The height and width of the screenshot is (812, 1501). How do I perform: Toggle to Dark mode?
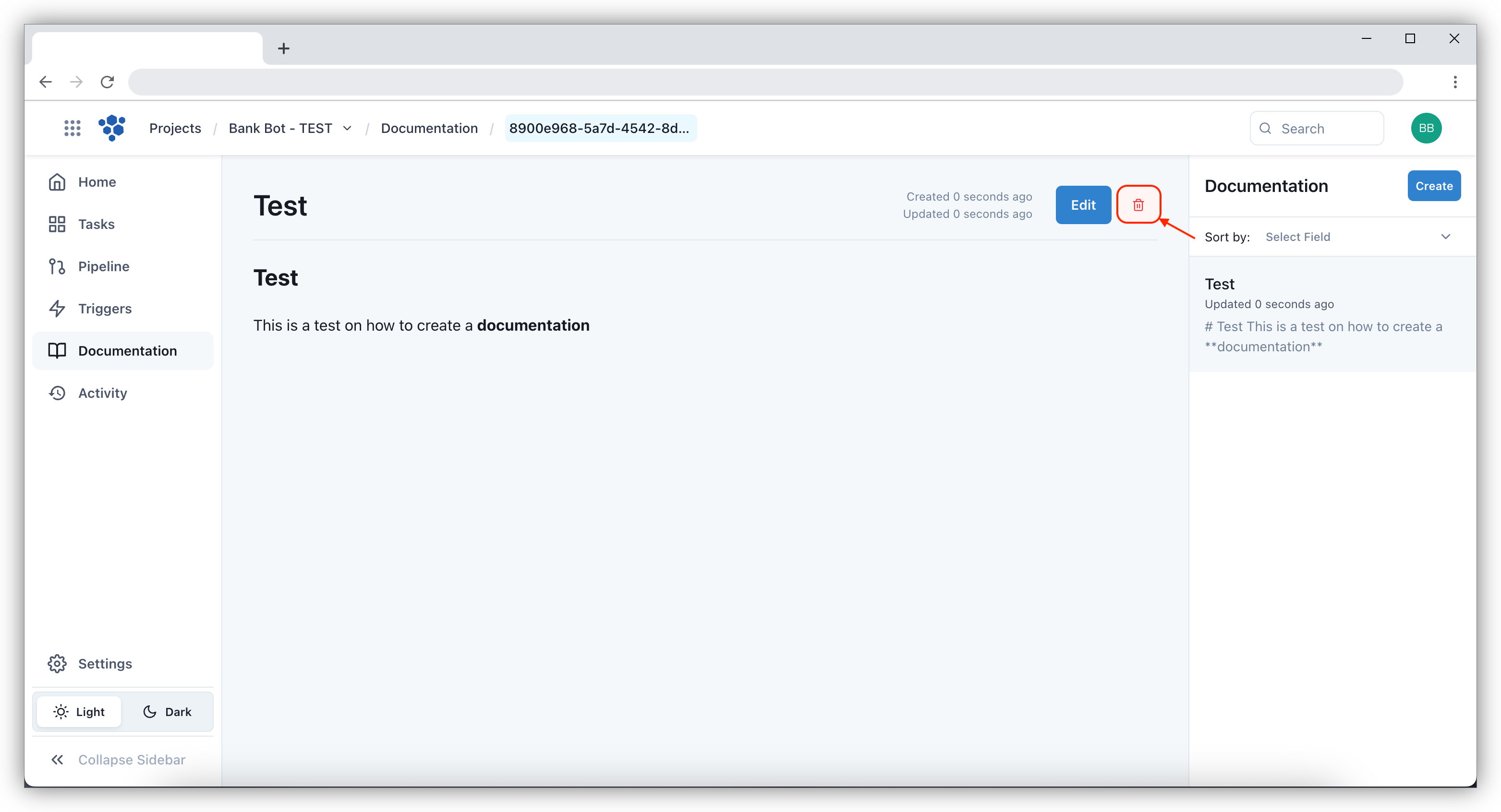[165, 712]
